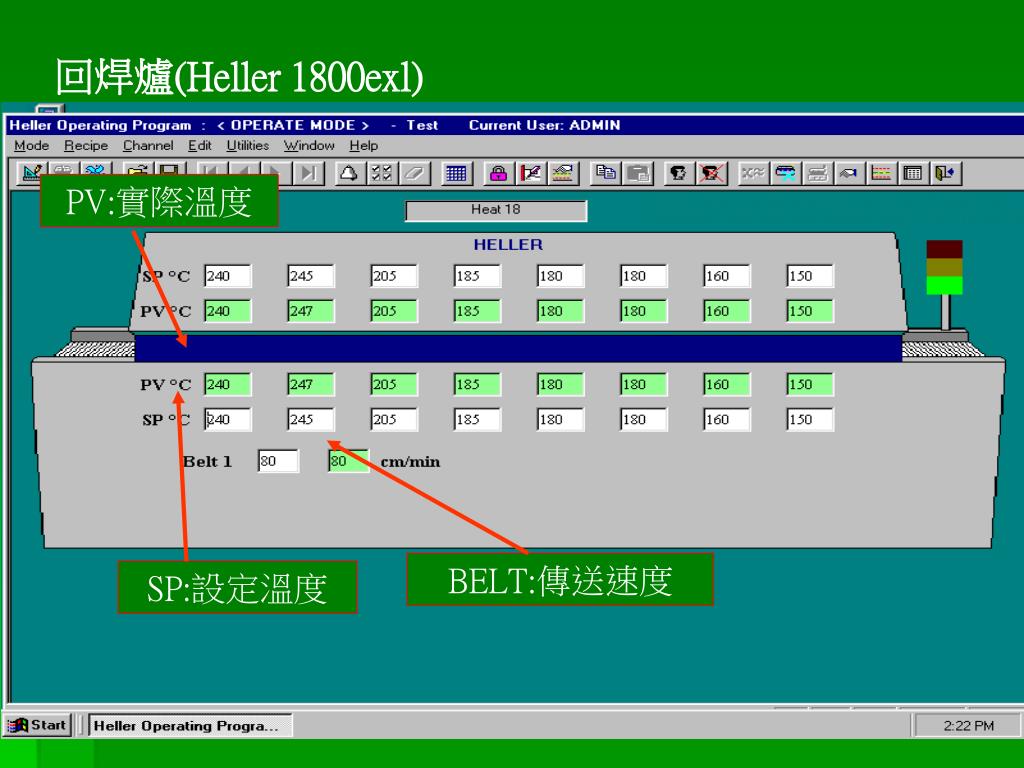
Task: Click top heater zone 4 SP field 185
Action: click(477, 276)
